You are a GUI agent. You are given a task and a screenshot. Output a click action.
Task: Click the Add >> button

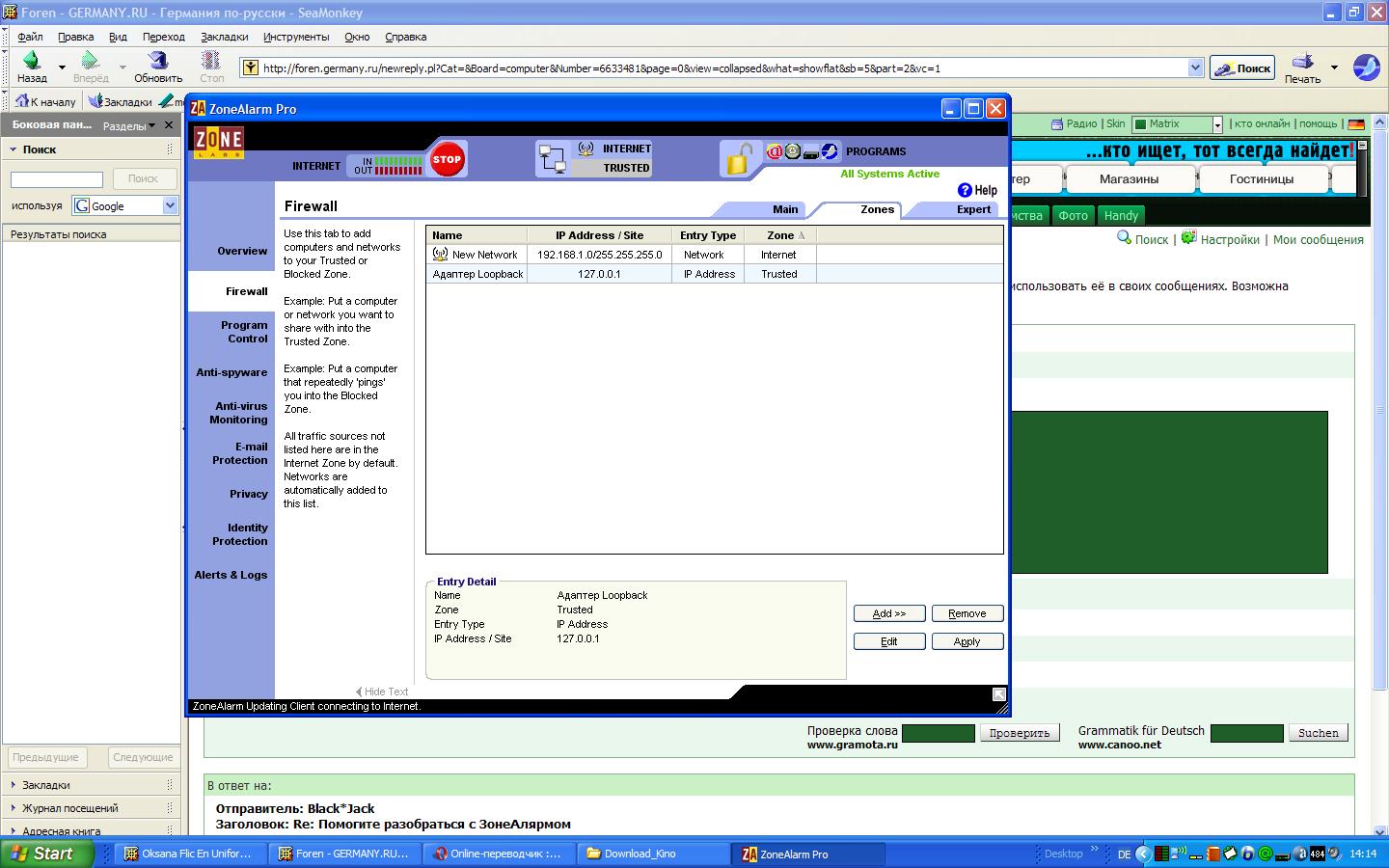[889, 613]
